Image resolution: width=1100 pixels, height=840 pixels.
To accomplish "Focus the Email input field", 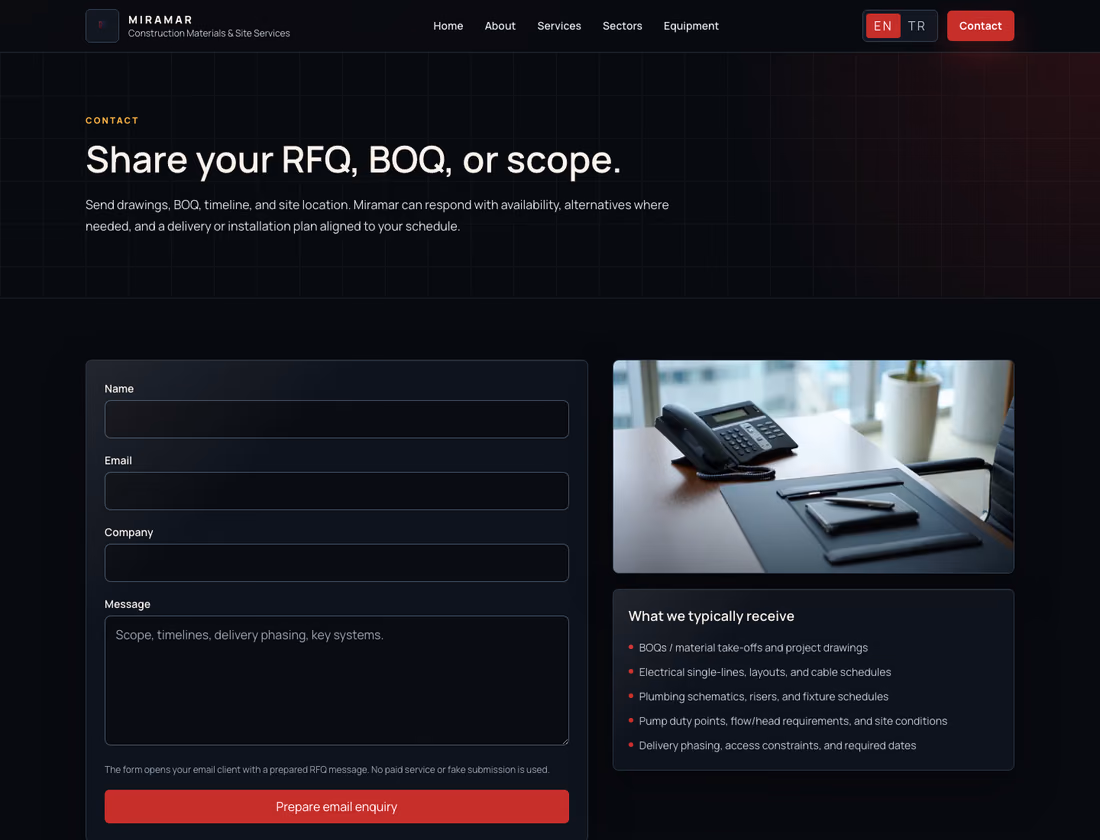I will (x=336, y=491).
